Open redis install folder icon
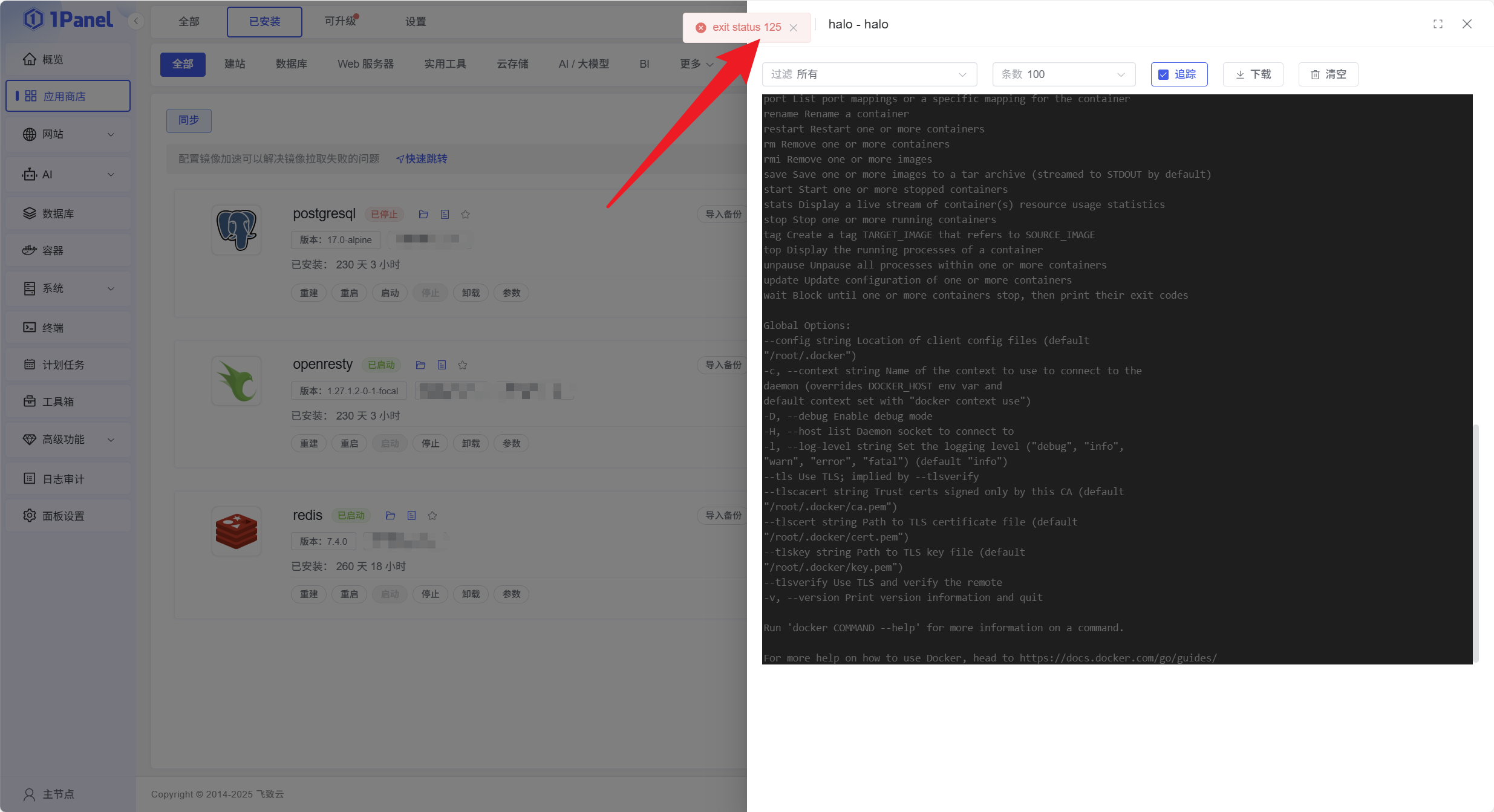Image resolution: width=1494 pixels, height=812 pixels. click(x=390, y=516)
